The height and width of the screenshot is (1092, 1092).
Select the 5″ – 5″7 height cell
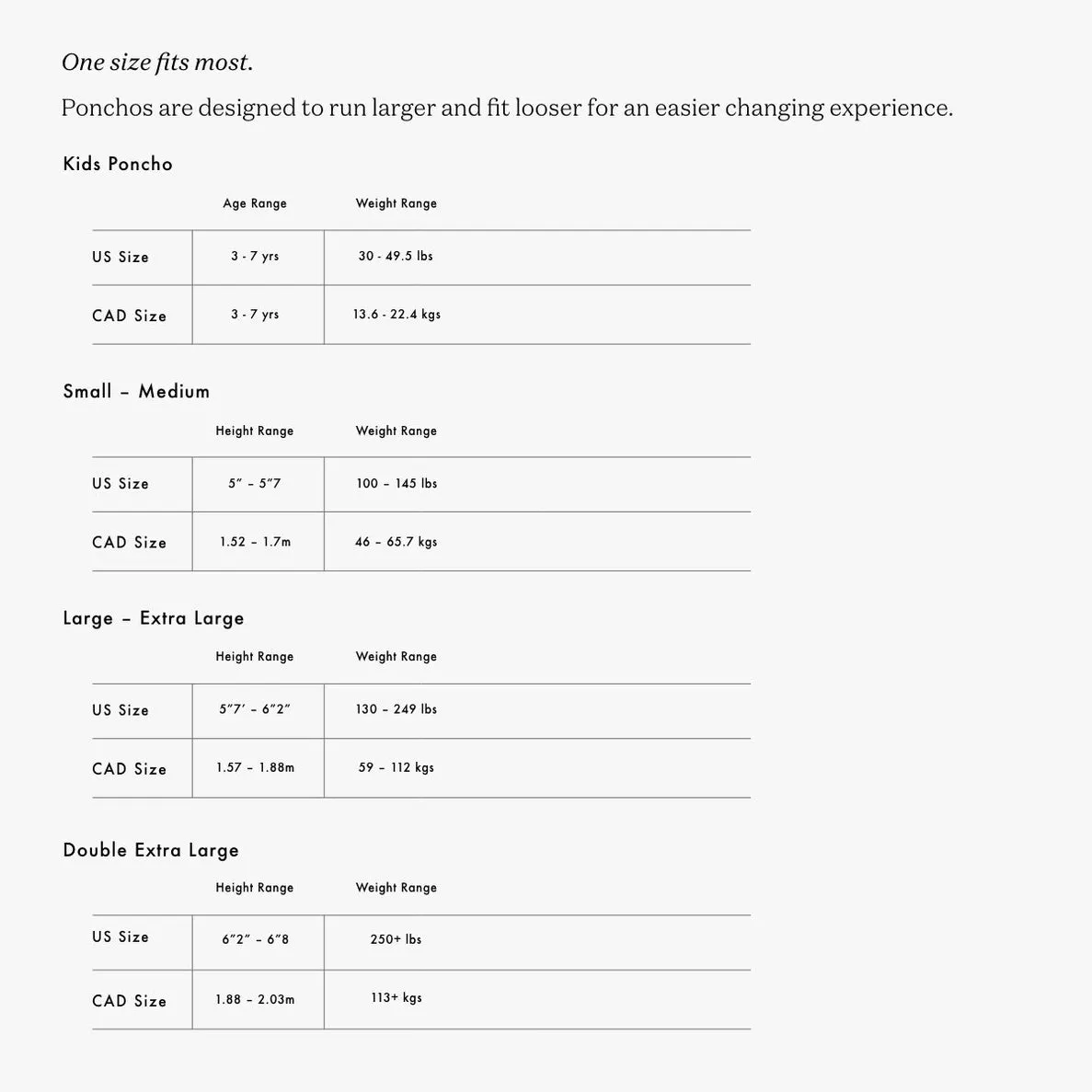click(x=255, y=483)
